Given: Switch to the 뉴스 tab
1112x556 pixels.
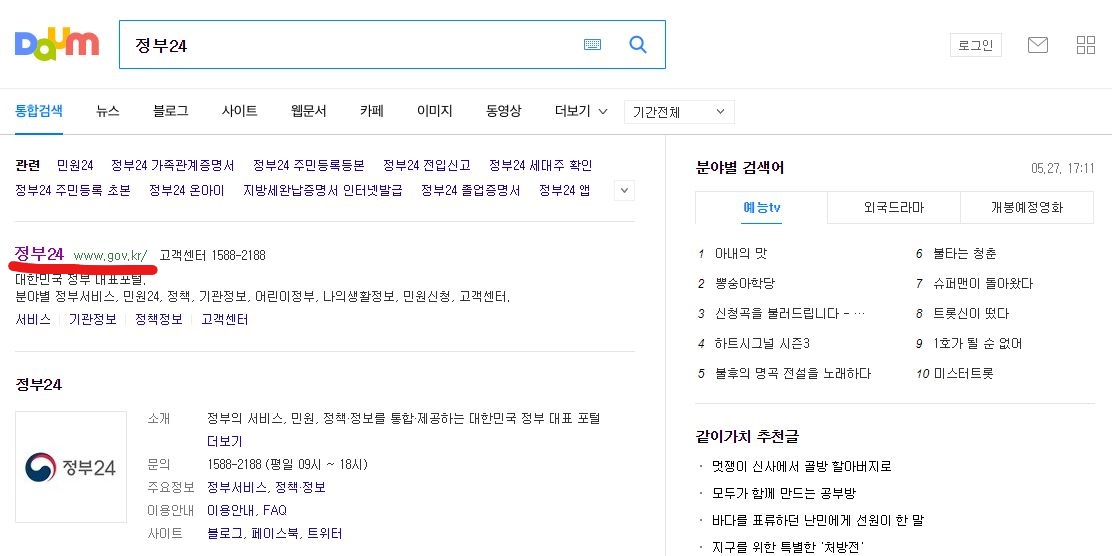Looking at the screenshot, I should pos(108,111).
